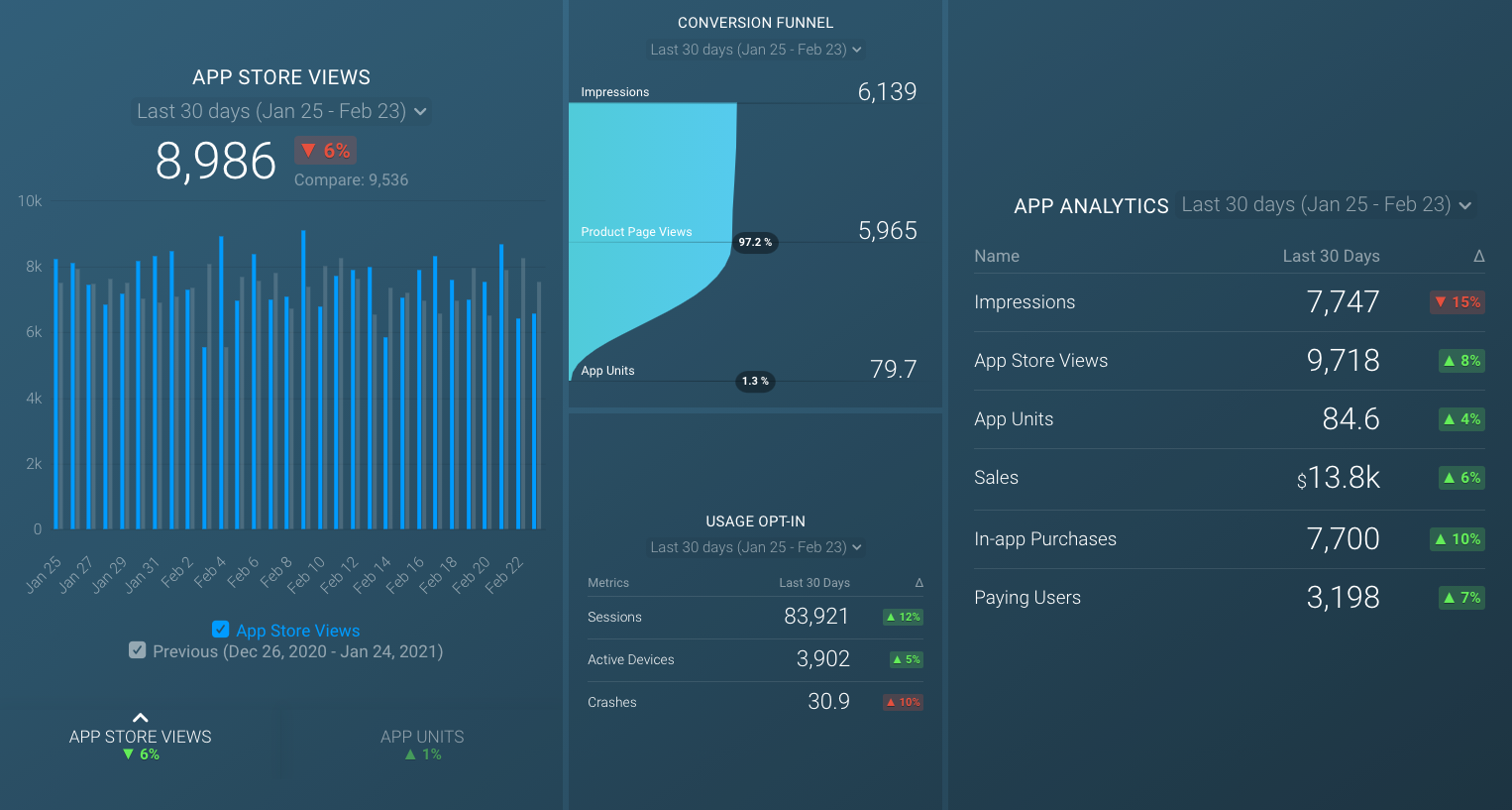Click the Paying Users row label
This screenshot has height=810, width=1512.
[1027, 598]
